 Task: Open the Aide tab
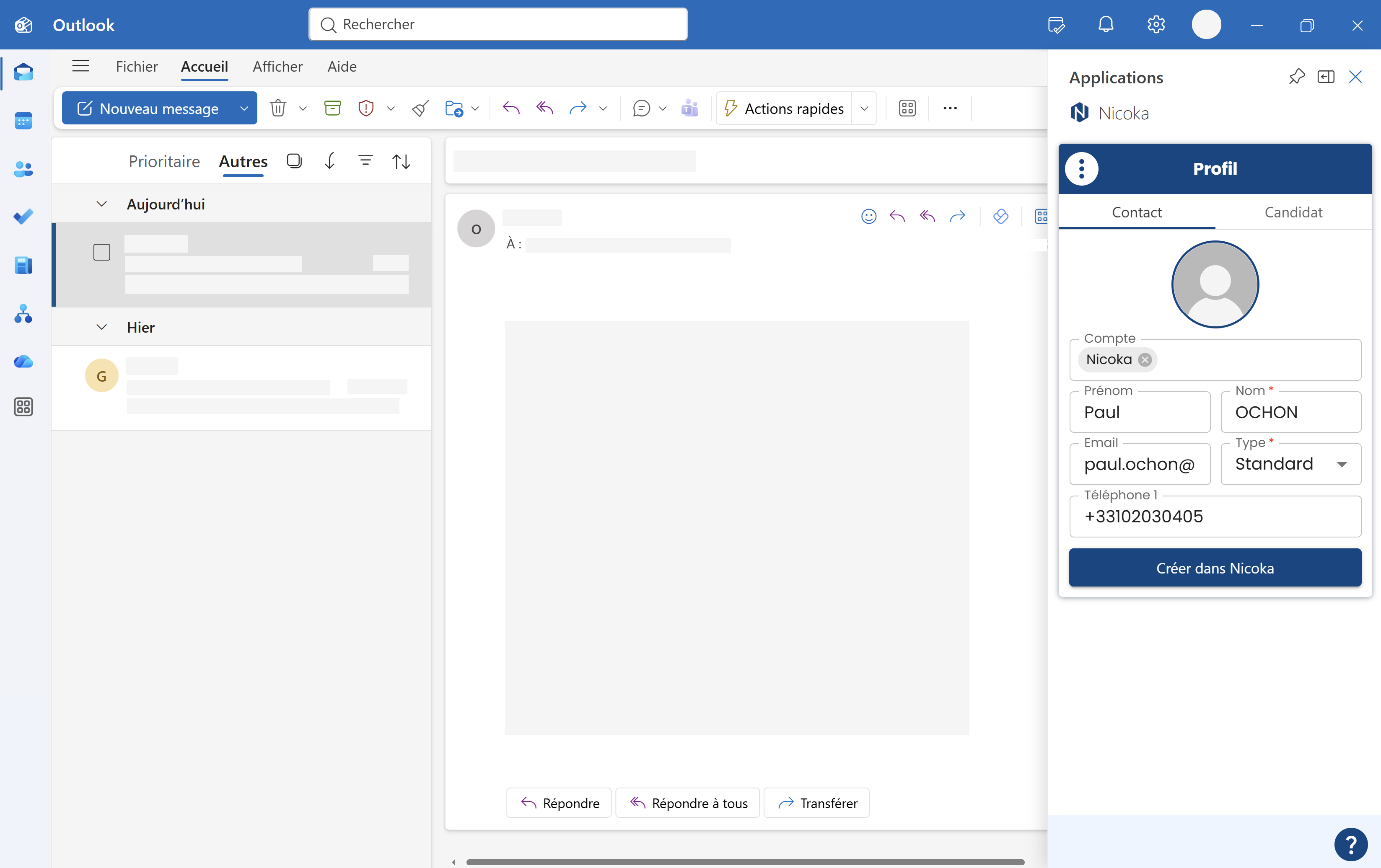point(342,67)
